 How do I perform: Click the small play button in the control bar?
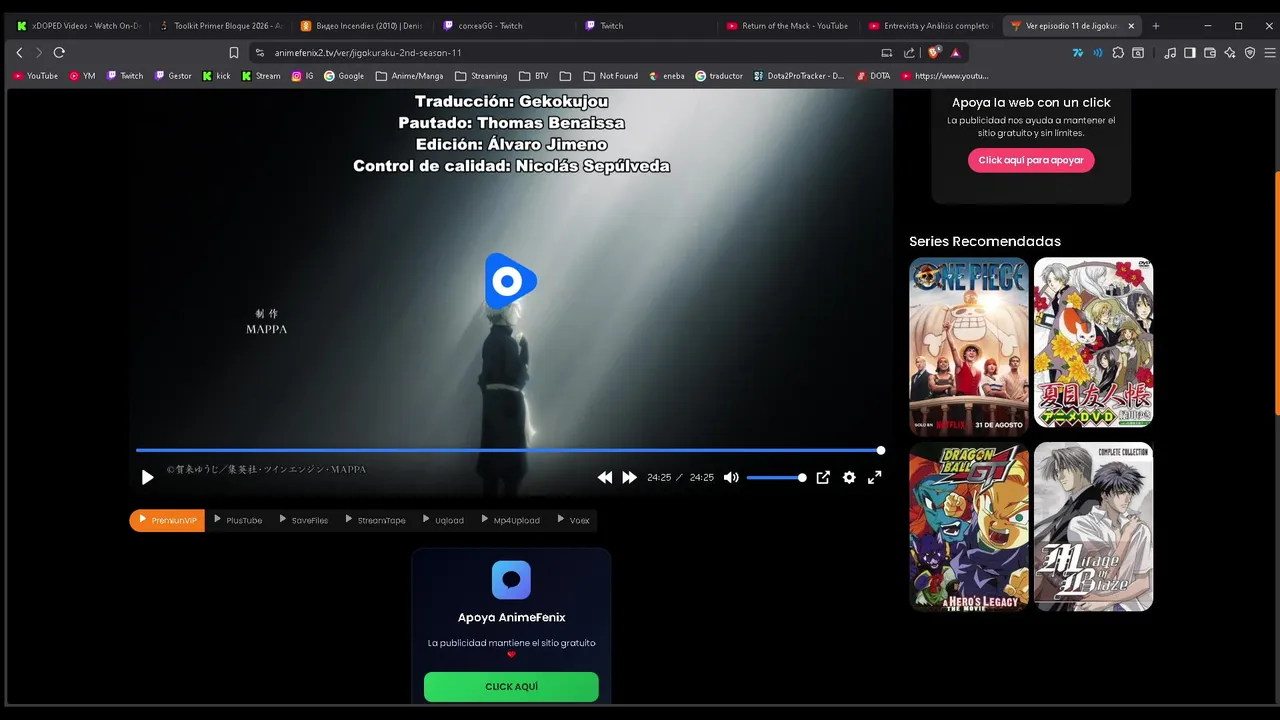pos(147,478)
